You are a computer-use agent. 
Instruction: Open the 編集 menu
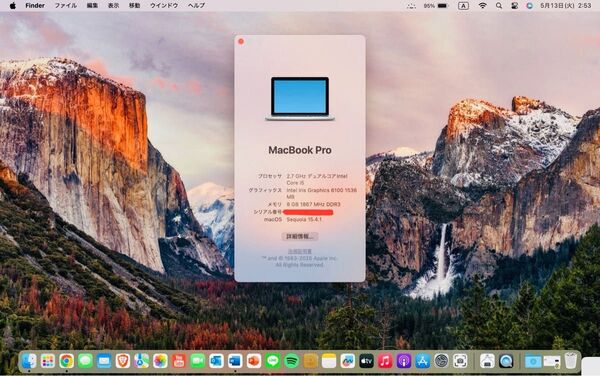point(92,6)
